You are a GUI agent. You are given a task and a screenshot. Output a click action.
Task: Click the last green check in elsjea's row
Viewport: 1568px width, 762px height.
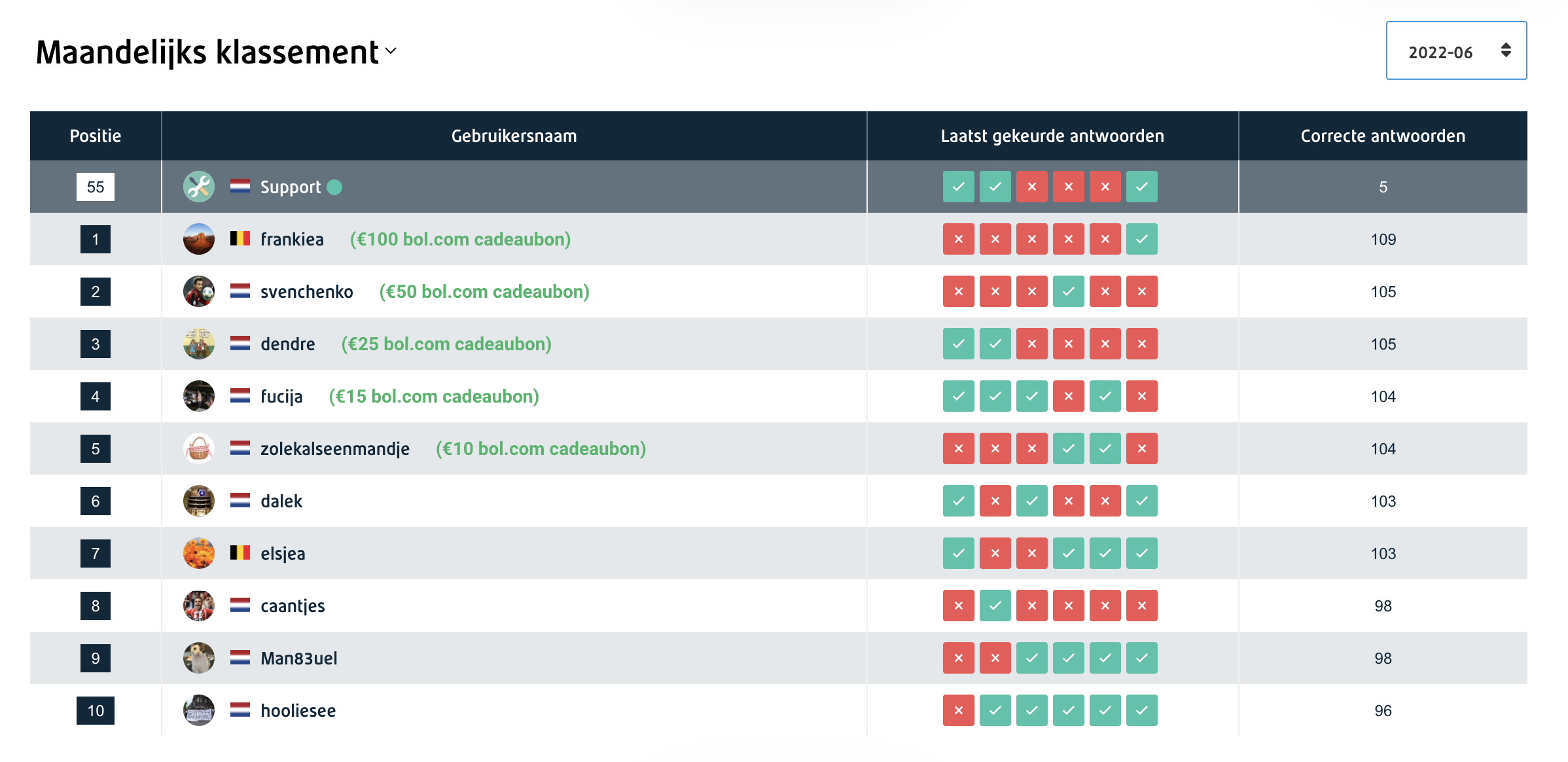tap(1142, 553)
